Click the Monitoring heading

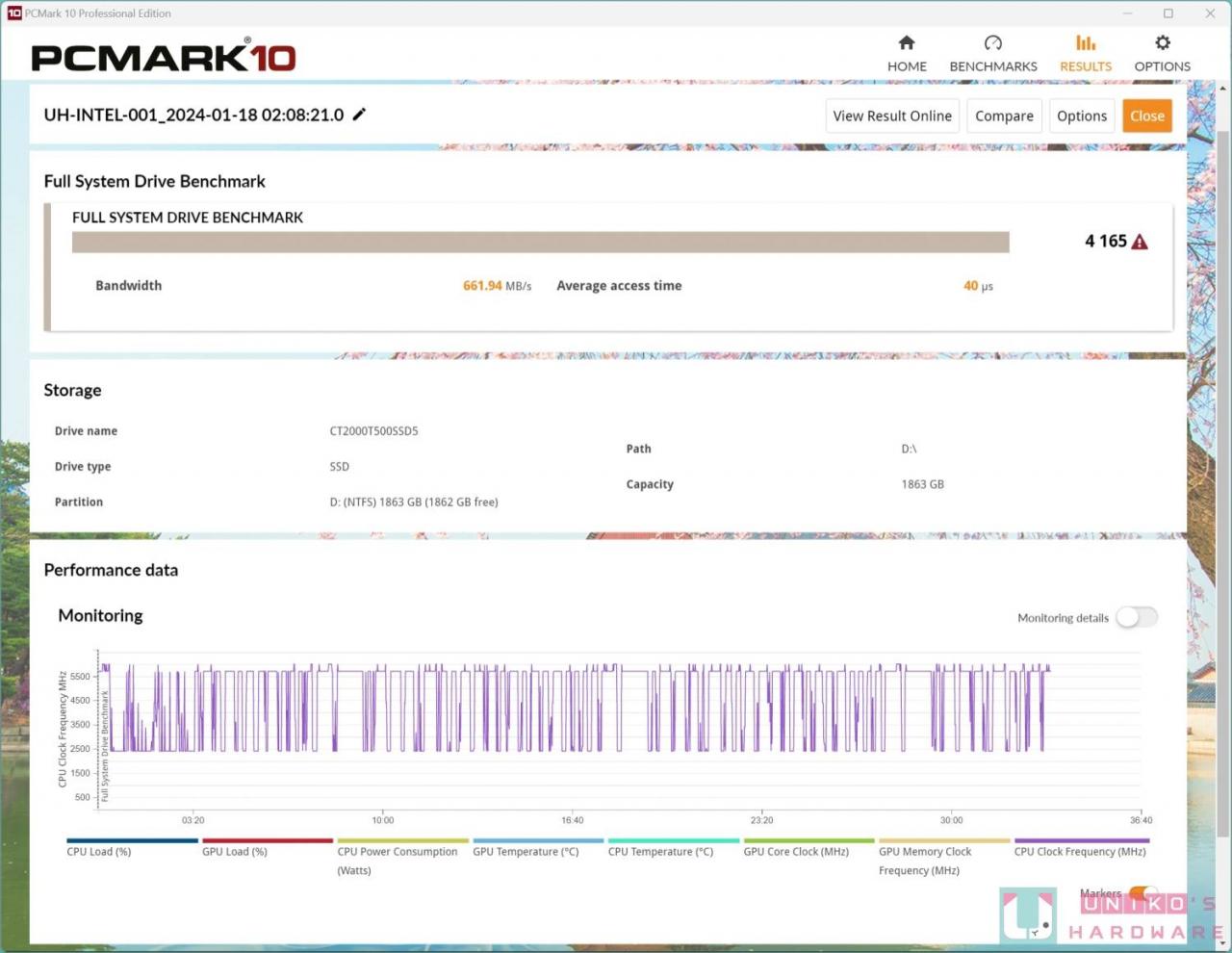(x=100, y=615)
